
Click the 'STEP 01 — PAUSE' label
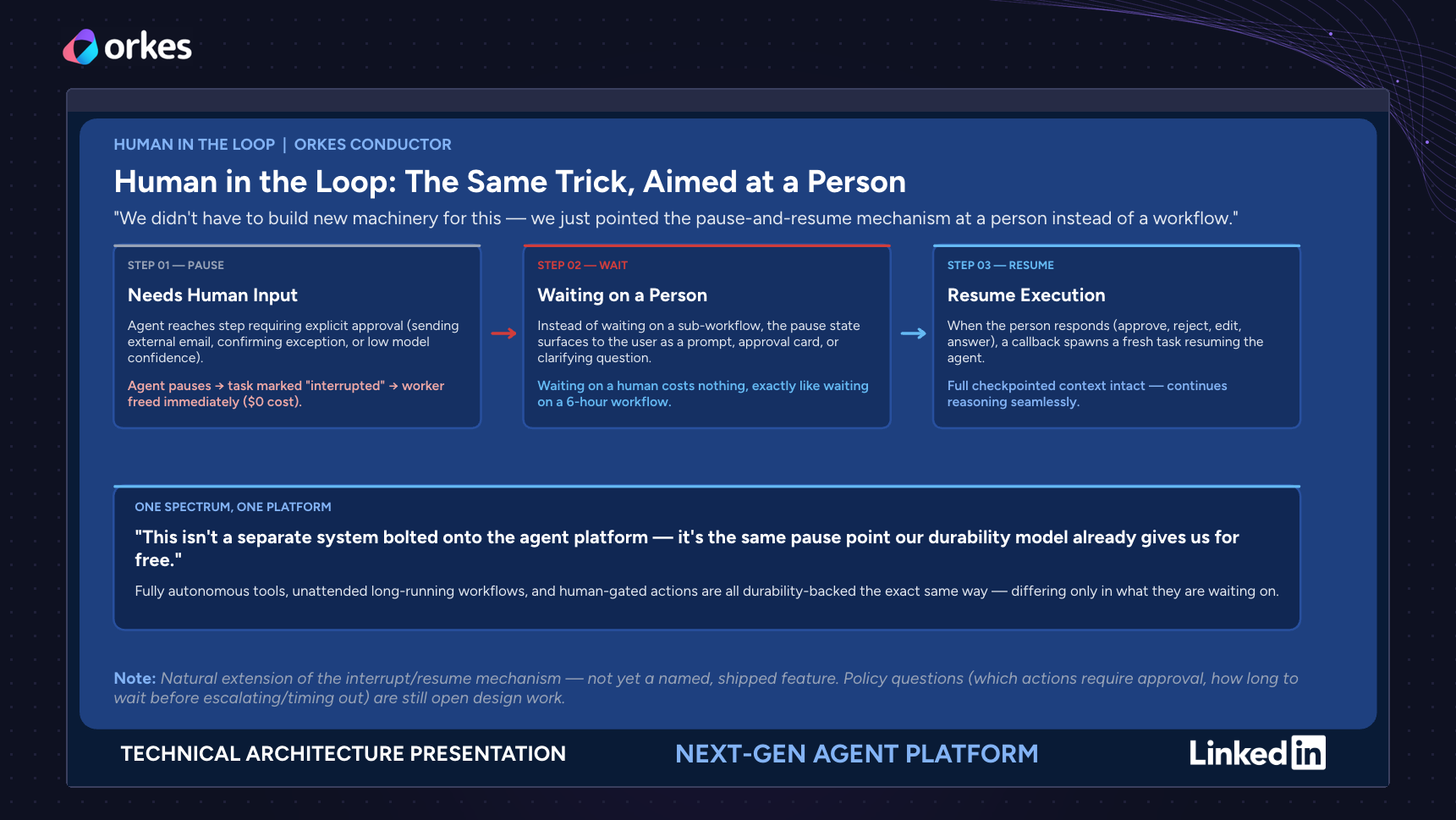coord(176,266)
